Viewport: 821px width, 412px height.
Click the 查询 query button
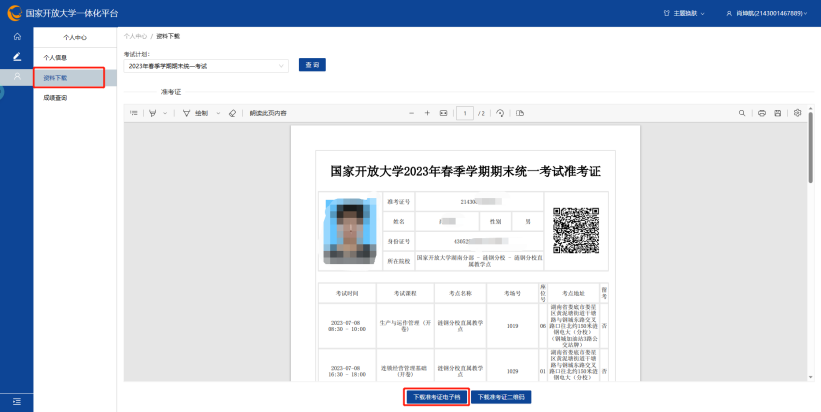coord(312,65)
